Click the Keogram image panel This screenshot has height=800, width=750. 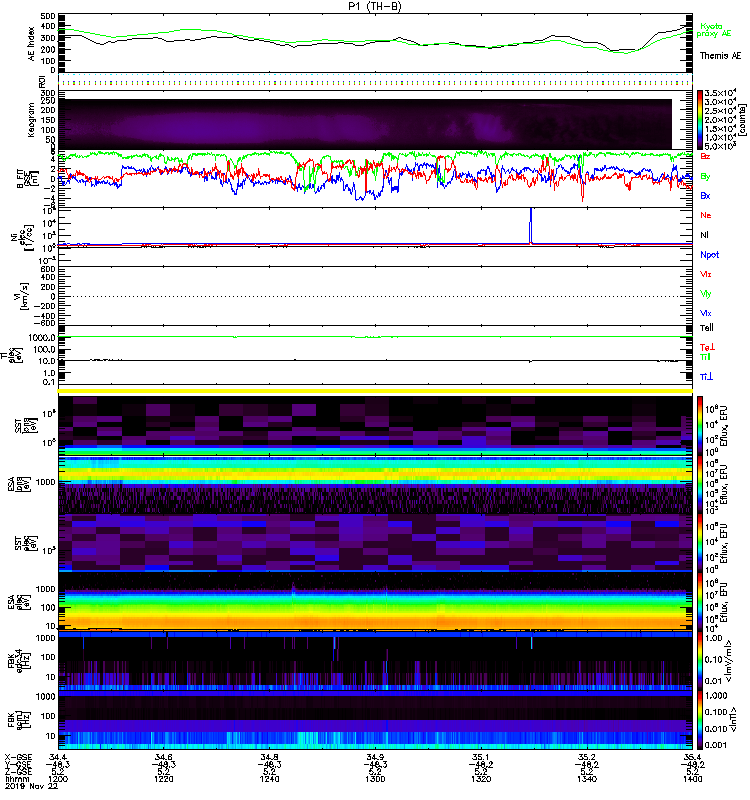pyautogui.click(x=365, y=124)
